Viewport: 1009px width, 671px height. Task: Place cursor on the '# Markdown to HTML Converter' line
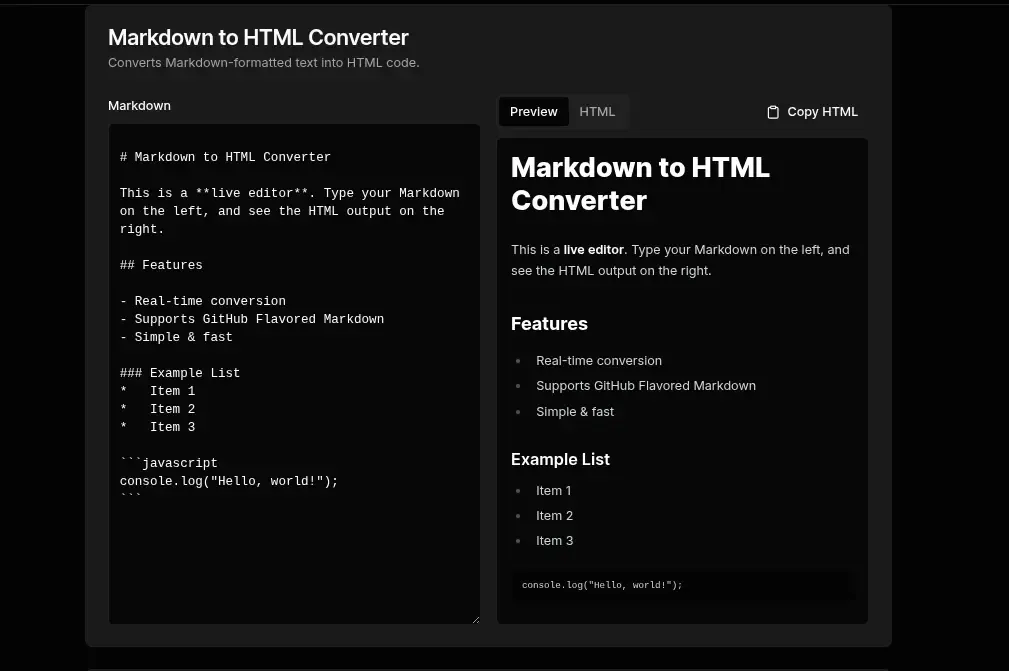point(225,156)
